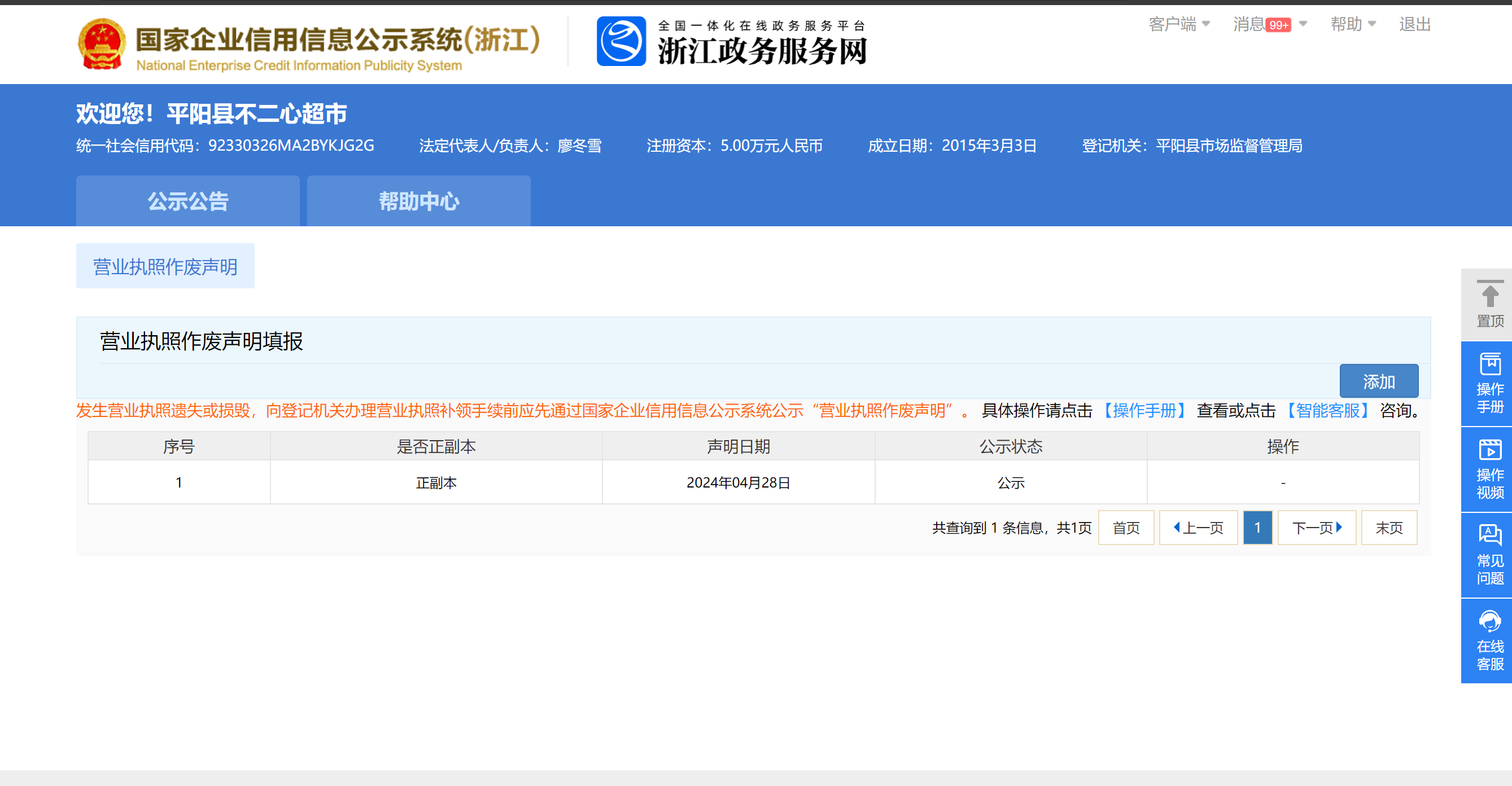
Task: Select page 1 in pagination
Action: [x=1257, y=528]
